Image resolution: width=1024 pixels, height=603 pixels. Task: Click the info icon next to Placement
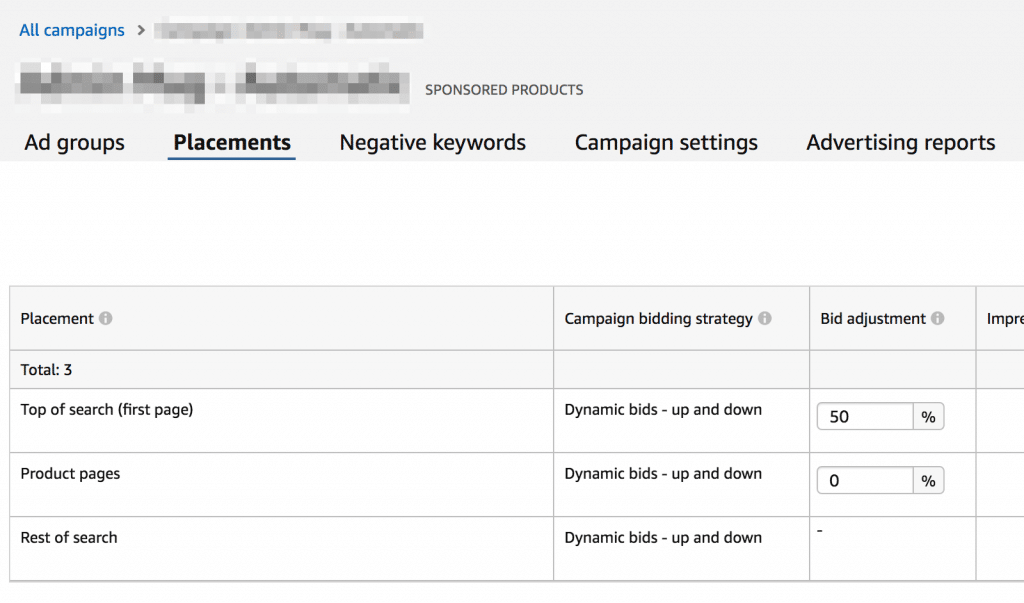(x=106, y=319)
